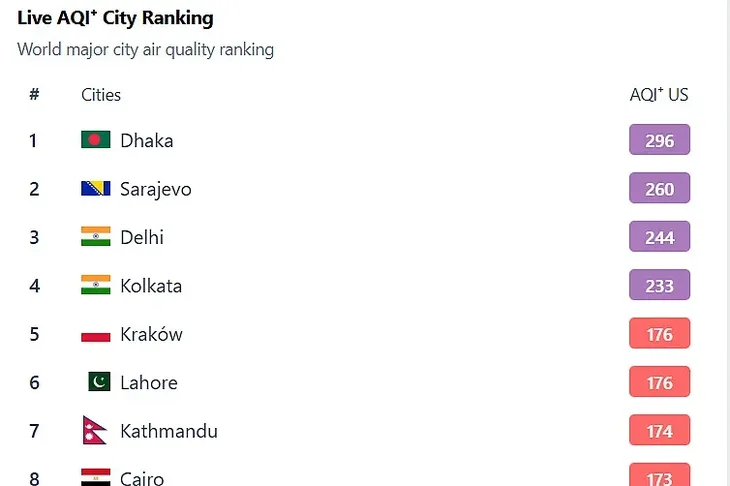Click the Cities column header
This screenshot has height=486, width=730.
[100, 95]
